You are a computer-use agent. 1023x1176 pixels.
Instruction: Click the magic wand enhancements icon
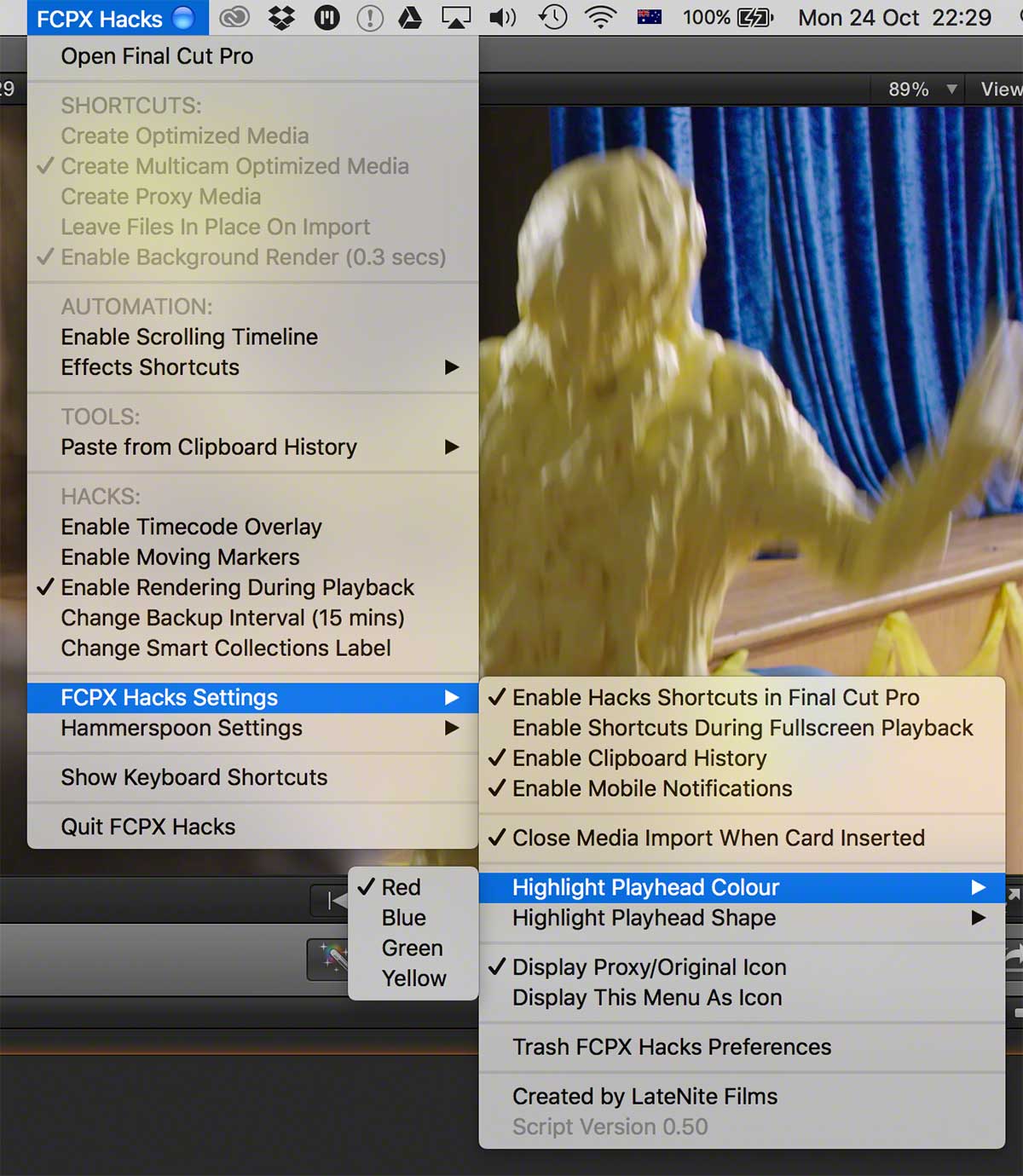point(328,960)
